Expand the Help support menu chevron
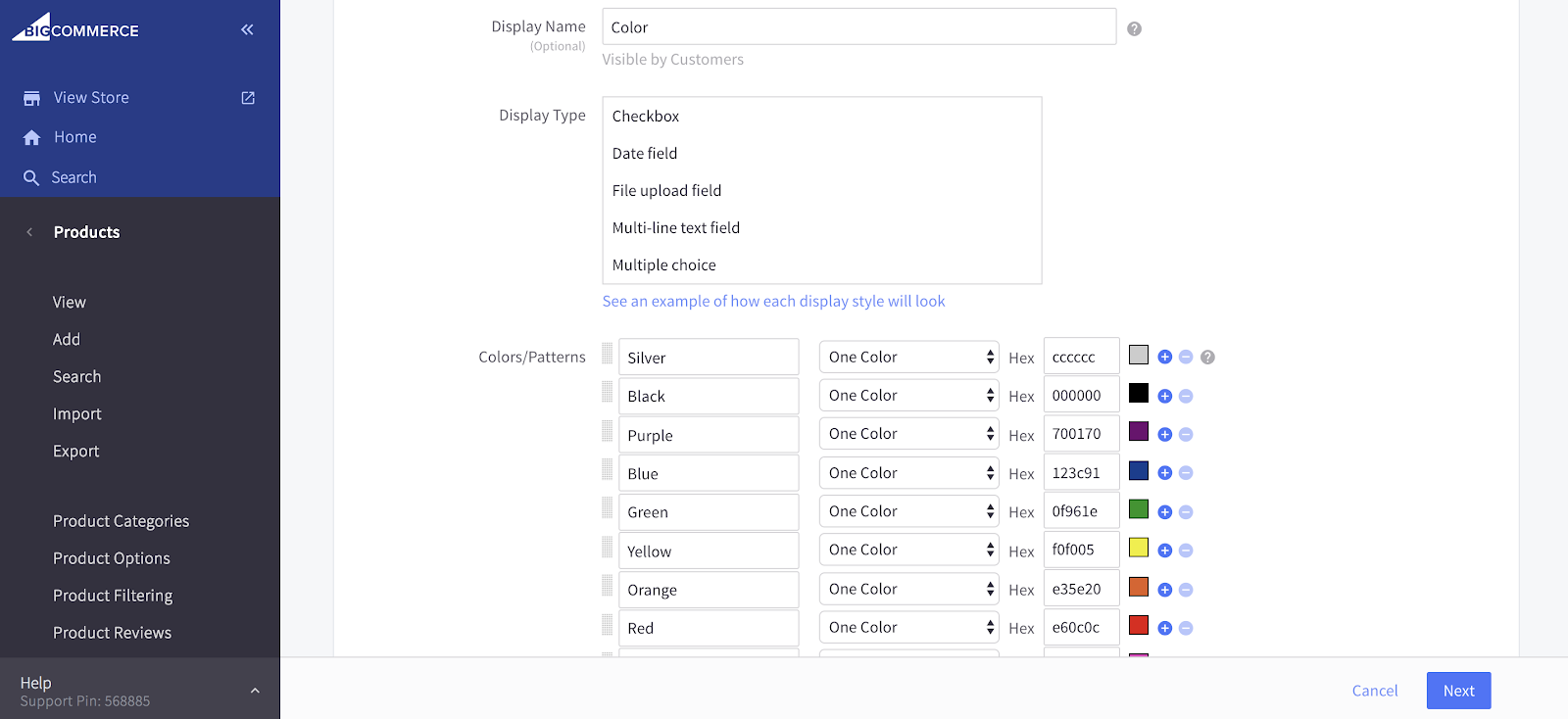Viewport: 1568px width, 719px height. (x=255, y=691)
